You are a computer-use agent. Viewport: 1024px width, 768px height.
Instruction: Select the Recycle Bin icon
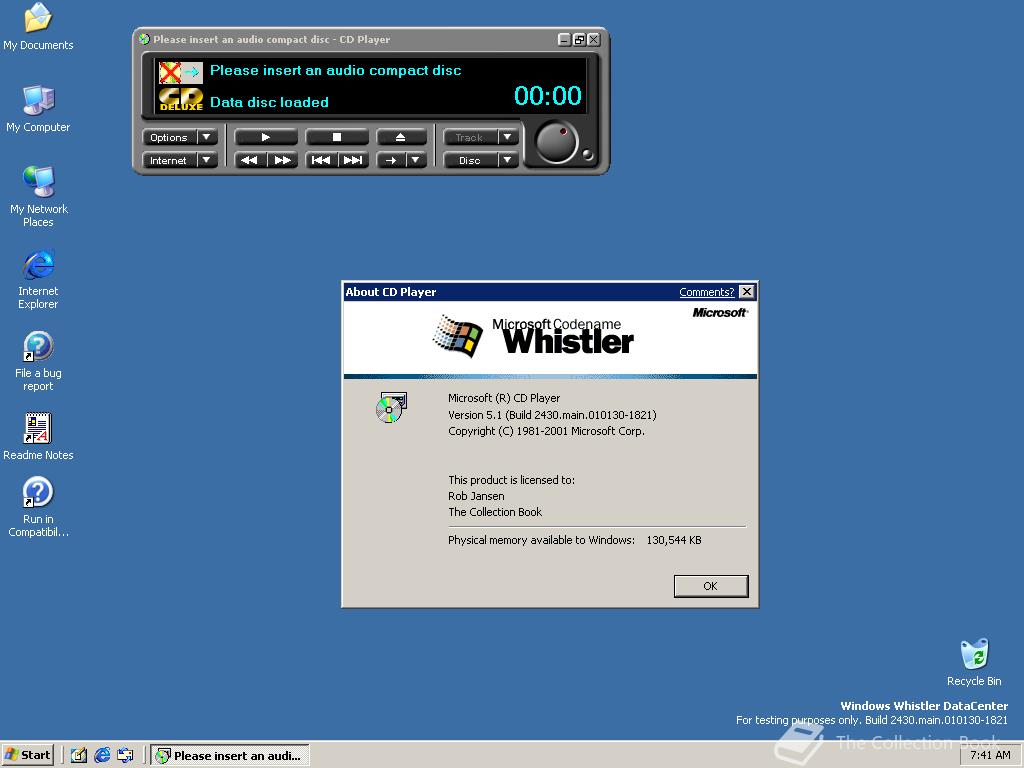(974, 662)
